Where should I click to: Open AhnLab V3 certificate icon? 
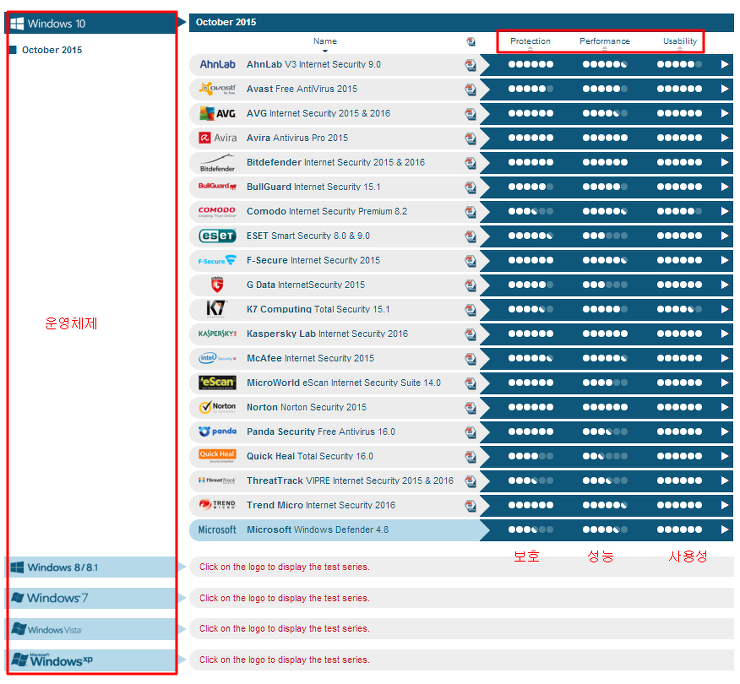point(470,65)
